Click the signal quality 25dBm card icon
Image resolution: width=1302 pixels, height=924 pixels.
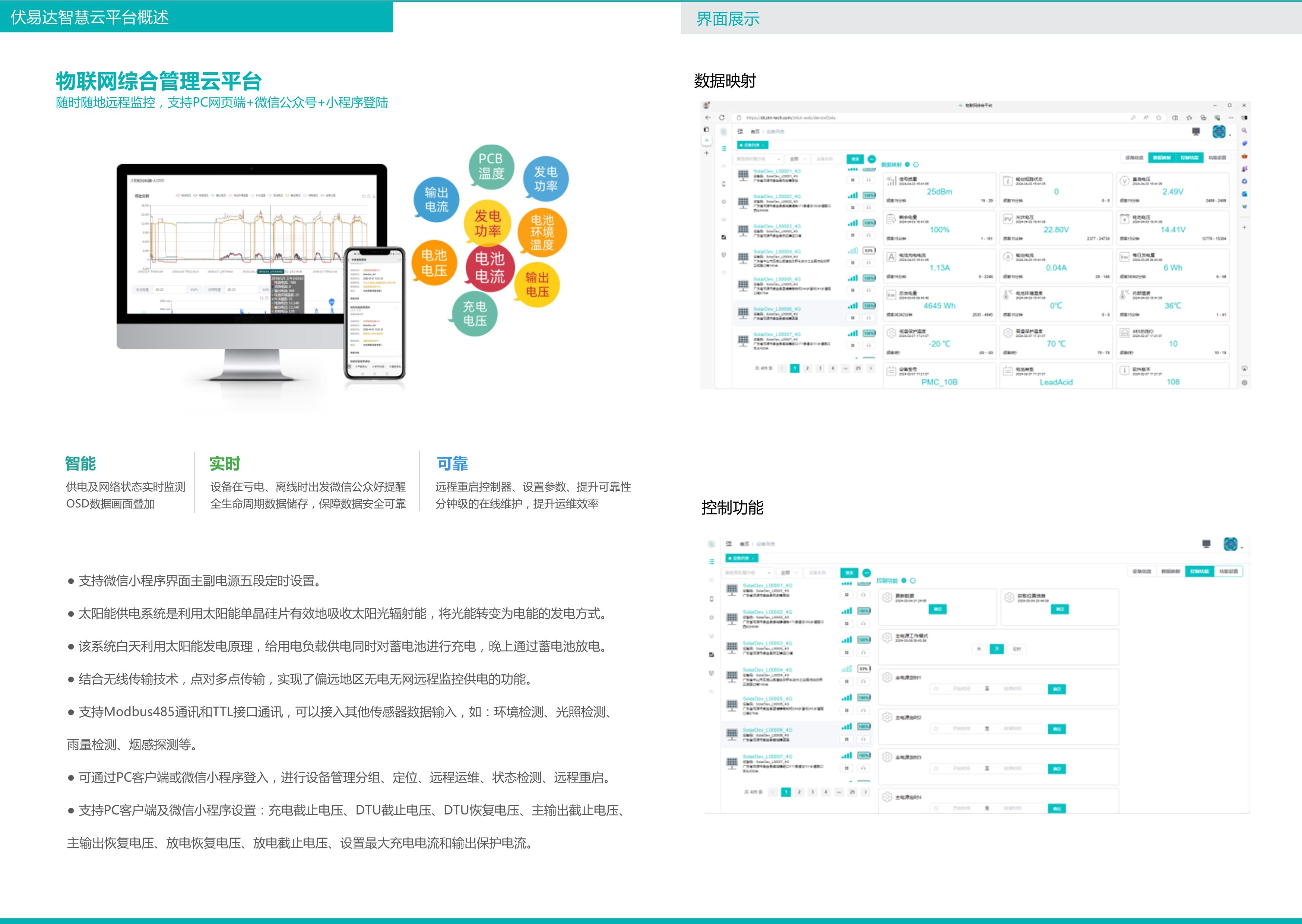tap(891, 181)
